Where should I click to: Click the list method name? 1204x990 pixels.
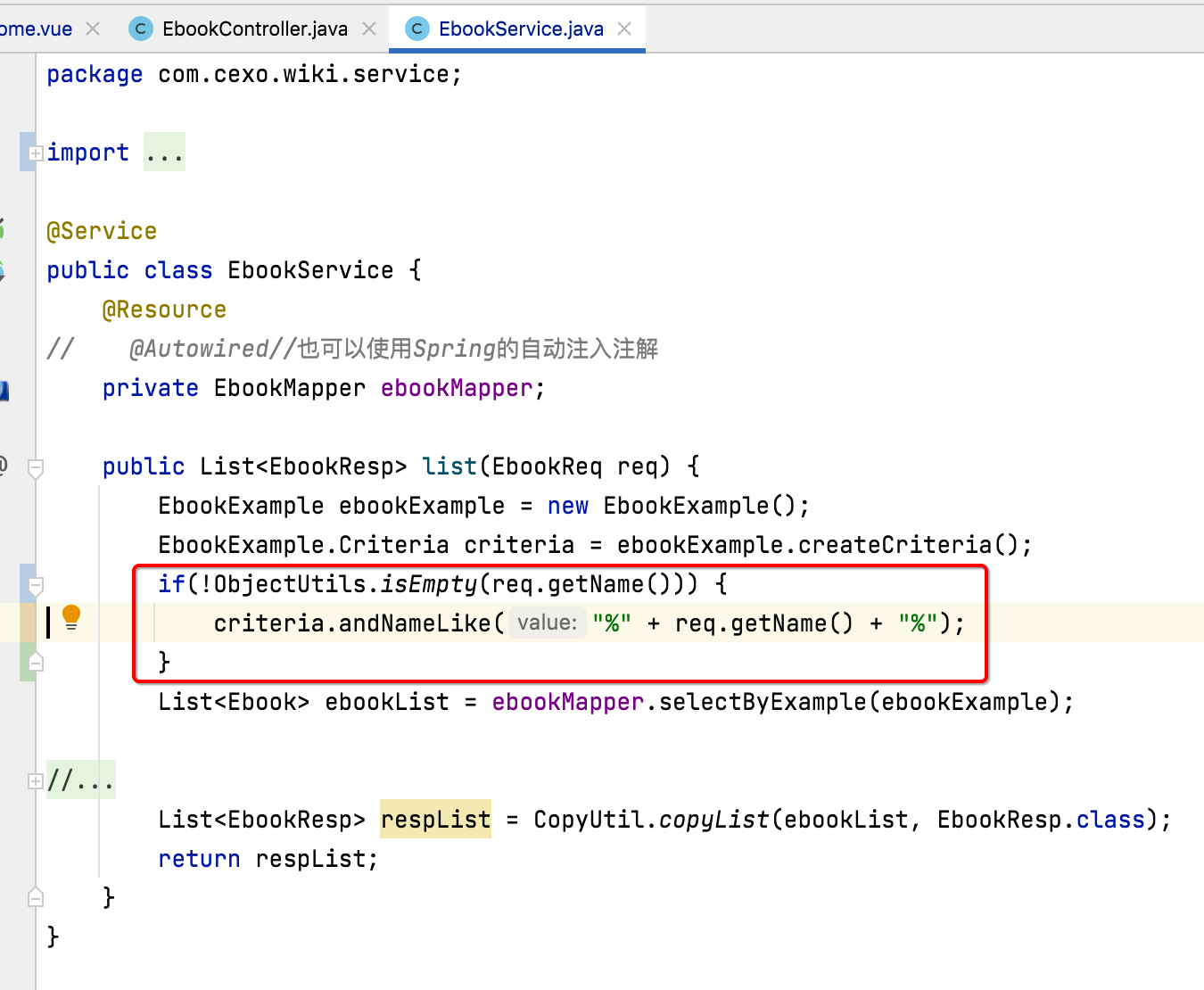coord(449,466)
